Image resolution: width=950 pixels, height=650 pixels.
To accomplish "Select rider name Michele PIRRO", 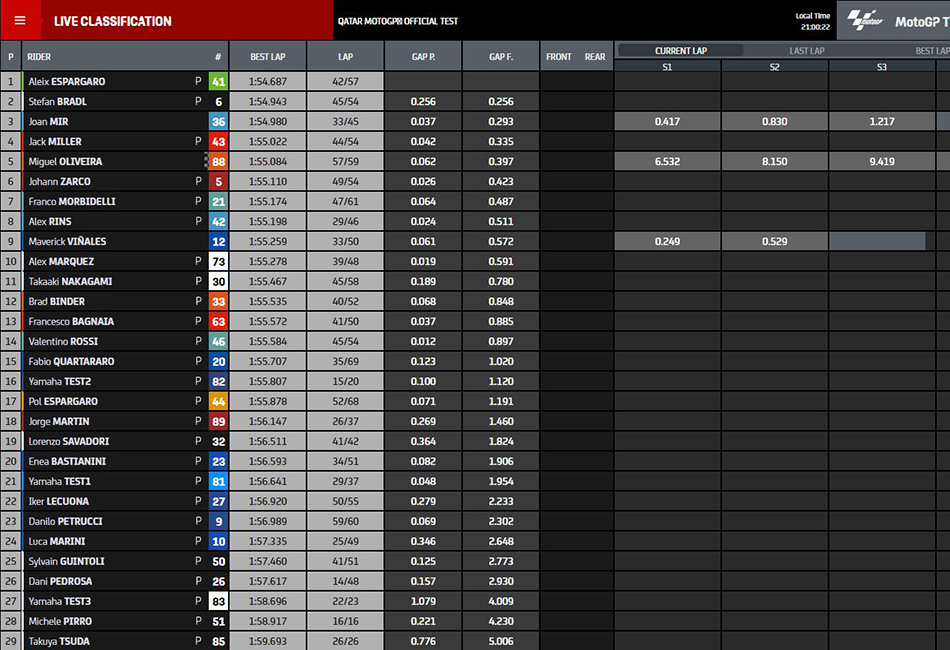I will point(60,621).
